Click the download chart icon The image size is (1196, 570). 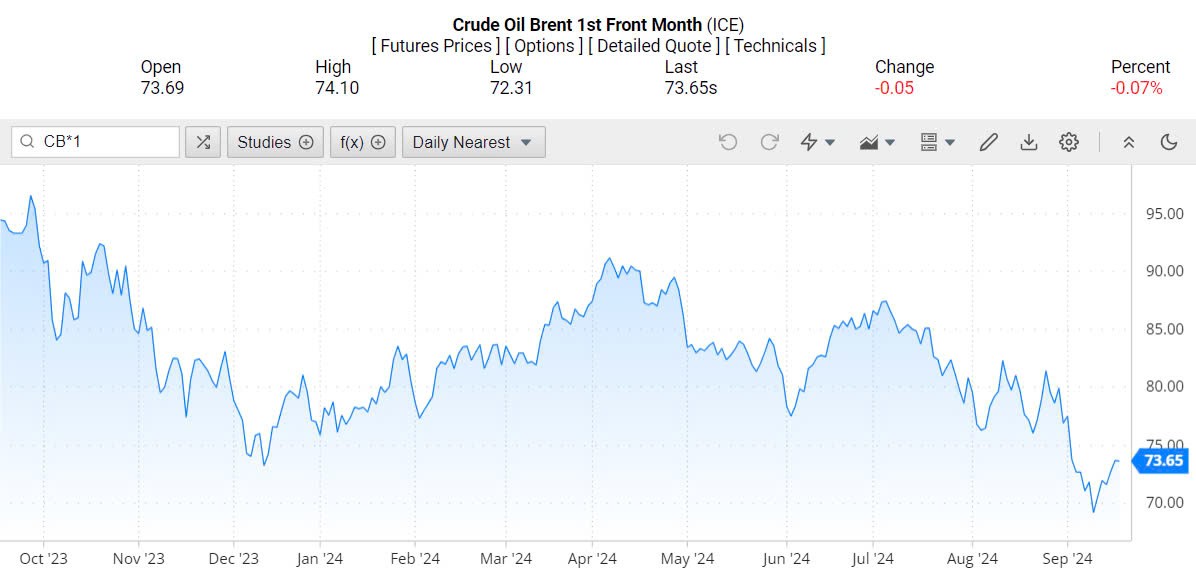point(1028,142)
